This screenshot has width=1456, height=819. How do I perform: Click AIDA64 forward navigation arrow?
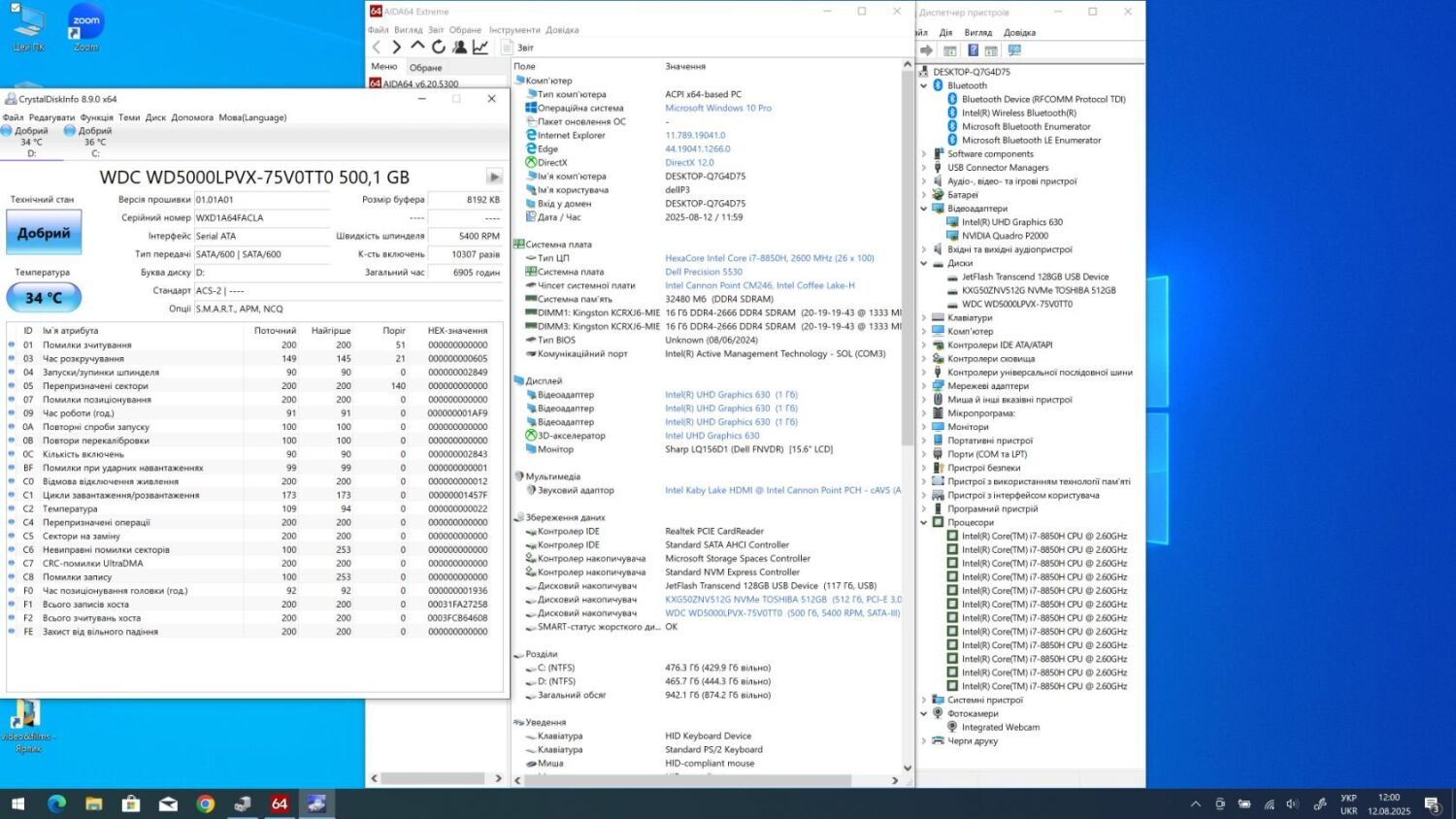(396, 47)
